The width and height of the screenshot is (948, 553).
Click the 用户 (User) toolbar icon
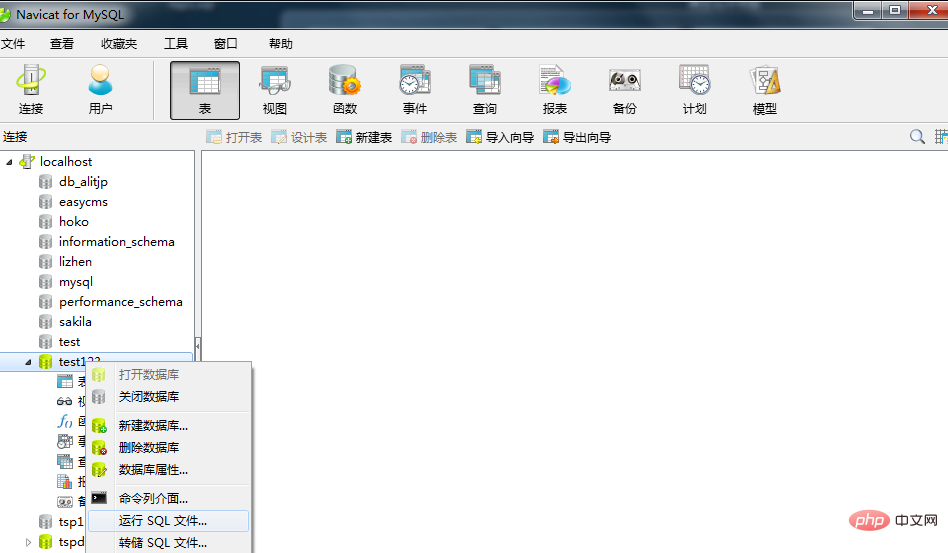point(100,90)
